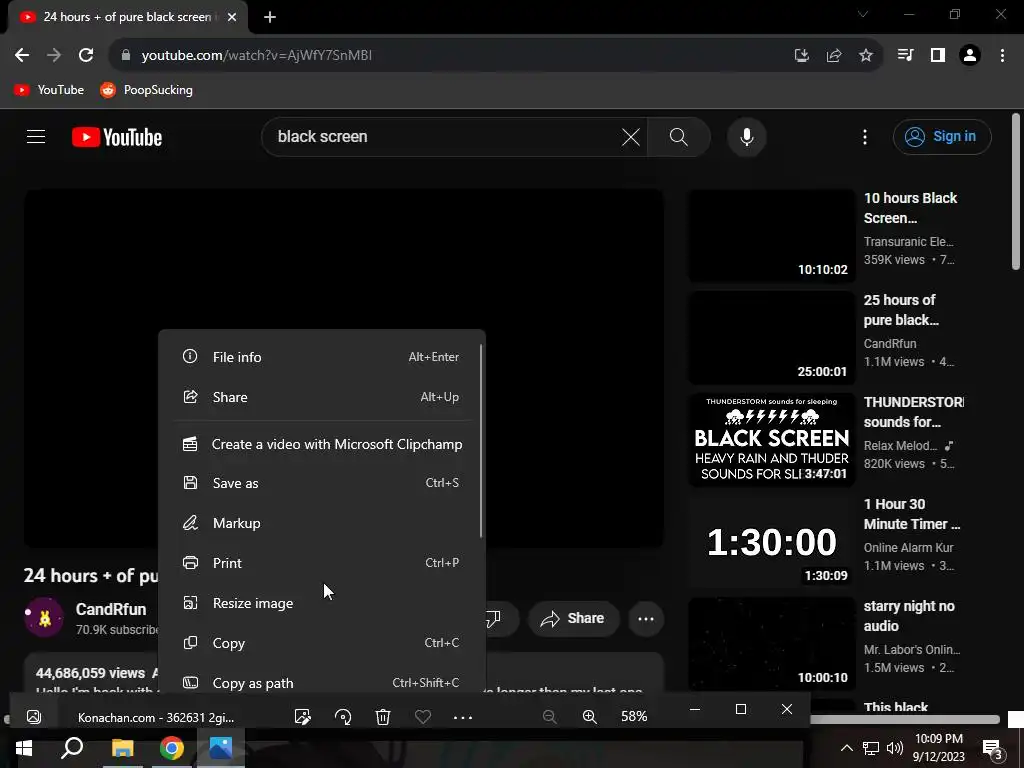Open the volume control in system tray
This screenshot has width=1024, height=768.
pos(895,748)
